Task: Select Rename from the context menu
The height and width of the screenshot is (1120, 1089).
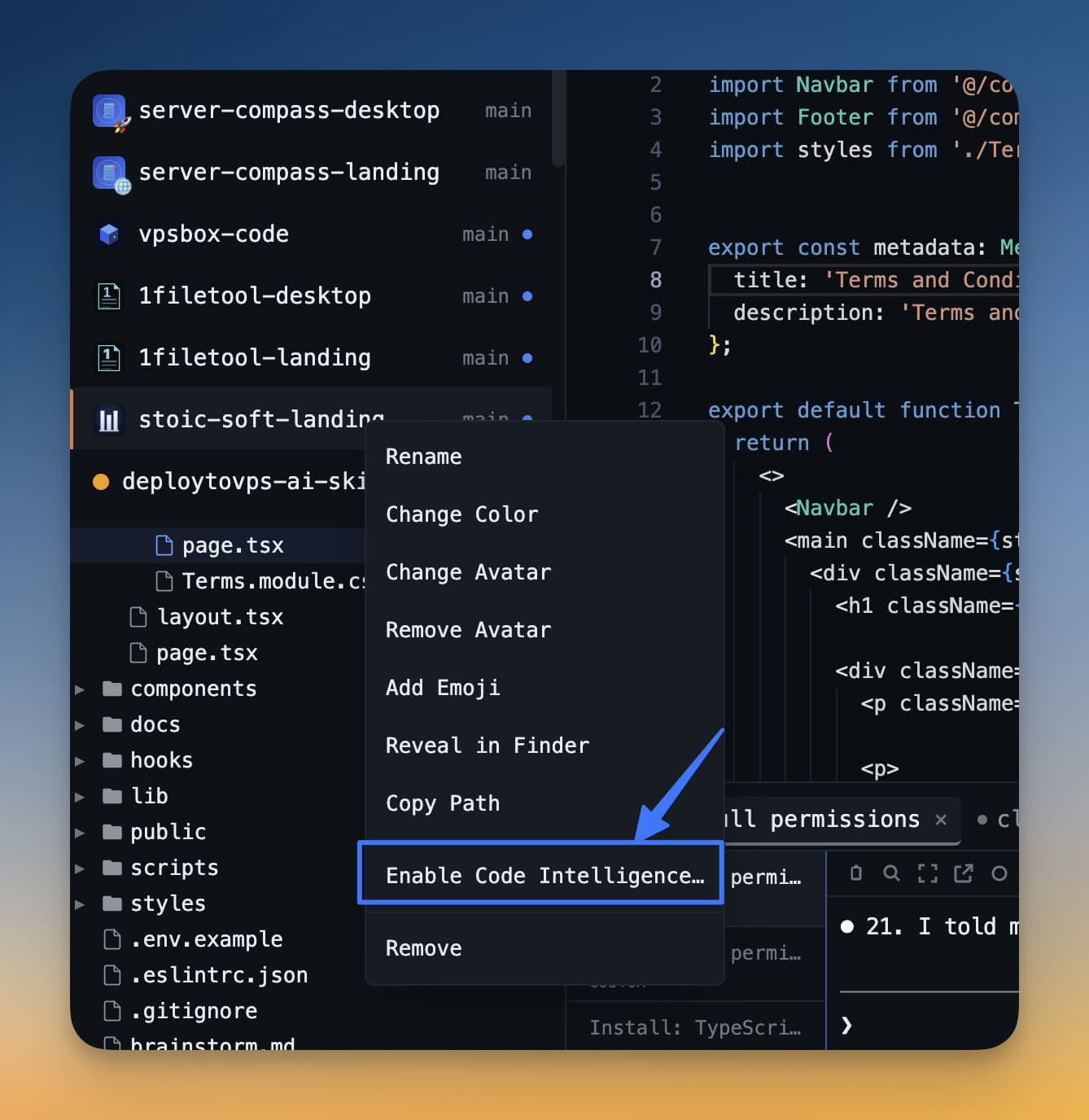Action: coord(423,457)
